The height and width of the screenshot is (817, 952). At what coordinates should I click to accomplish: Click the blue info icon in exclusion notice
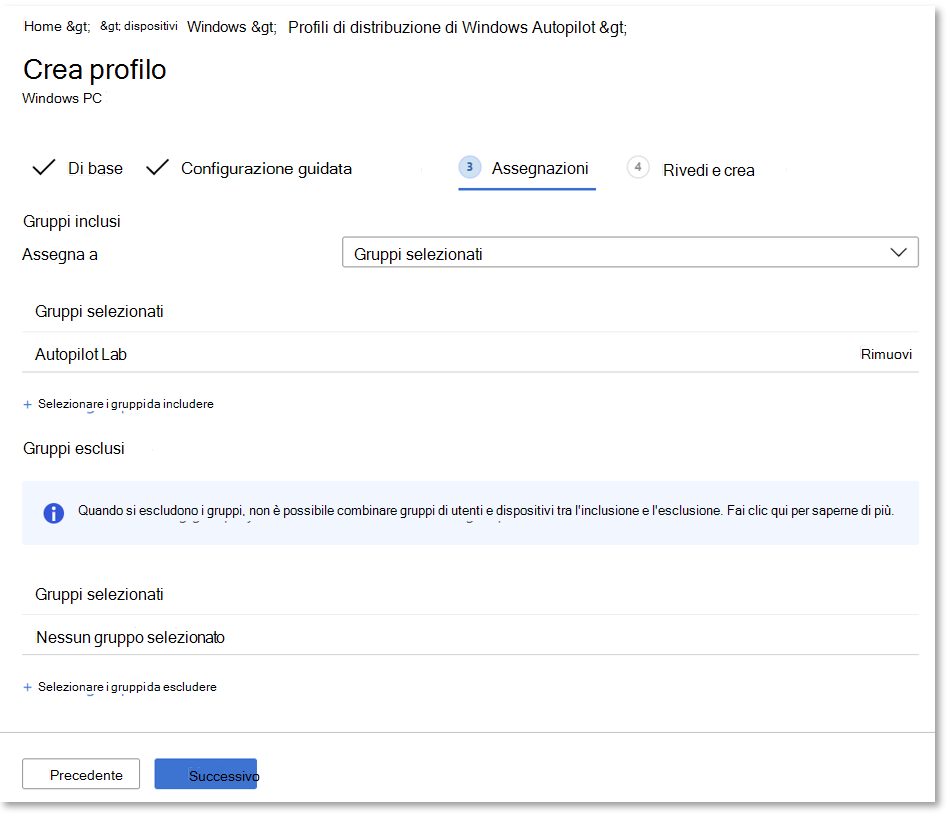click(x=53, y=513)
